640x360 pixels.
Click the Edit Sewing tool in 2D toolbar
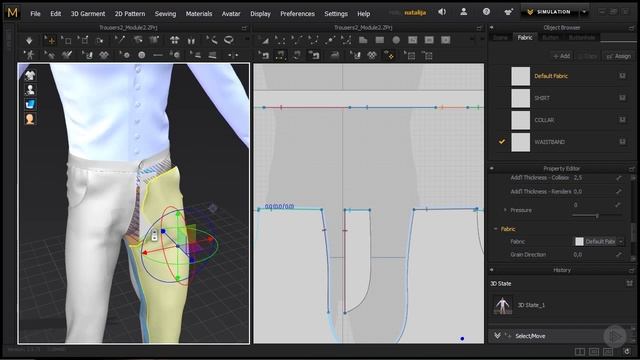pyautogui.click(x=264, y=55)
